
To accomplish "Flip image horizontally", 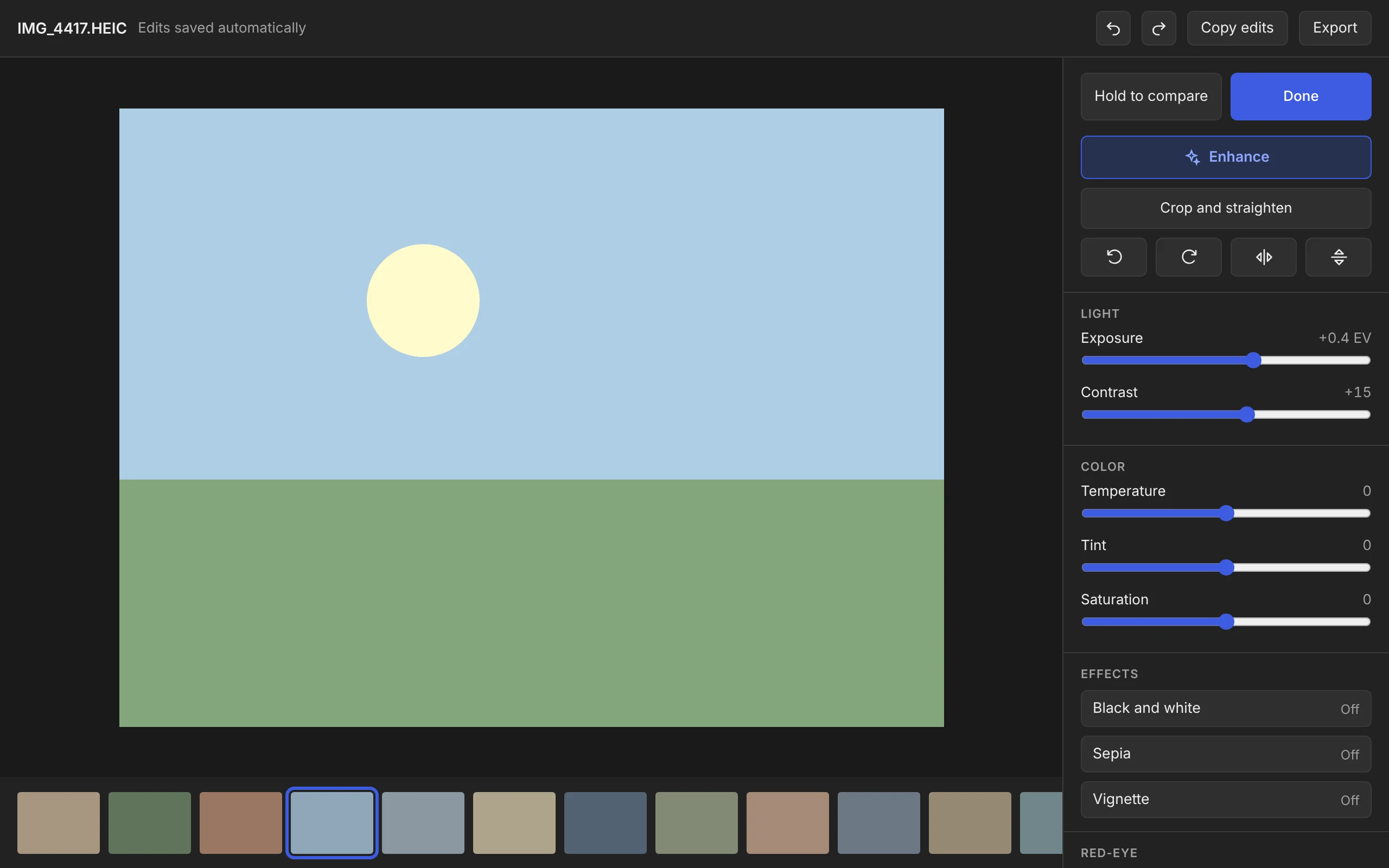I will 1263,257.
